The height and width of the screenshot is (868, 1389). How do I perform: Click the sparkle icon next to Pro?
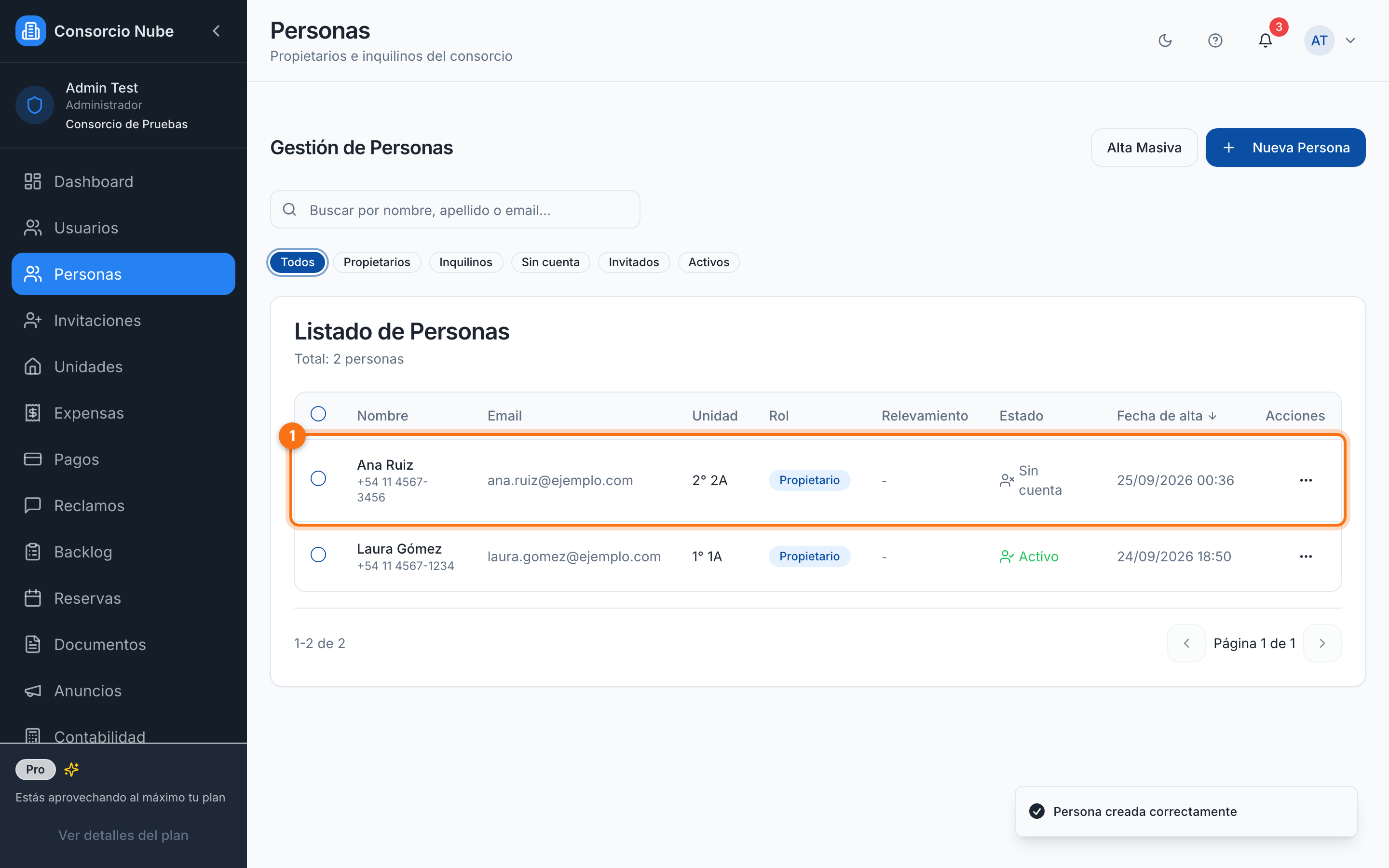click(71, 769)
